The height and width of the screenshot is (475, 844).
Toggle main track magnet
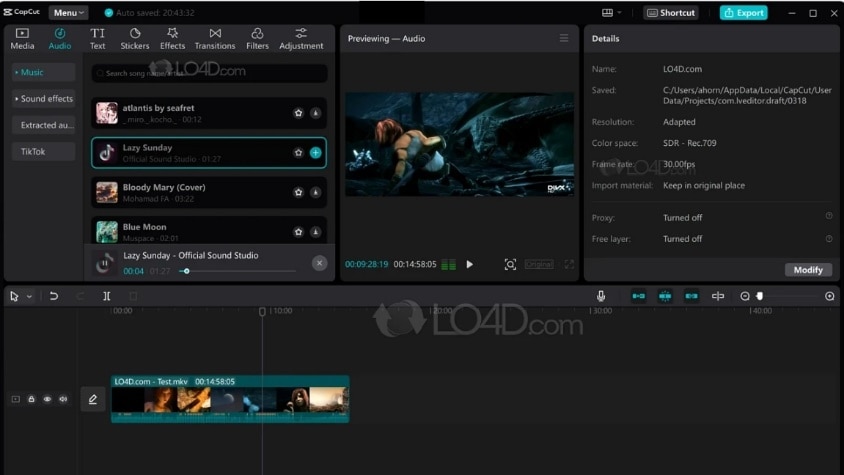click(638, 296)
